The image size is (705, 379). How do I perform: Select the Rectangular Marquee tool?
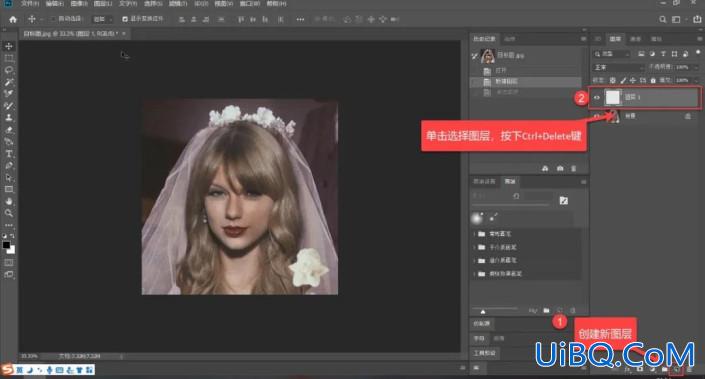point(9,58)
